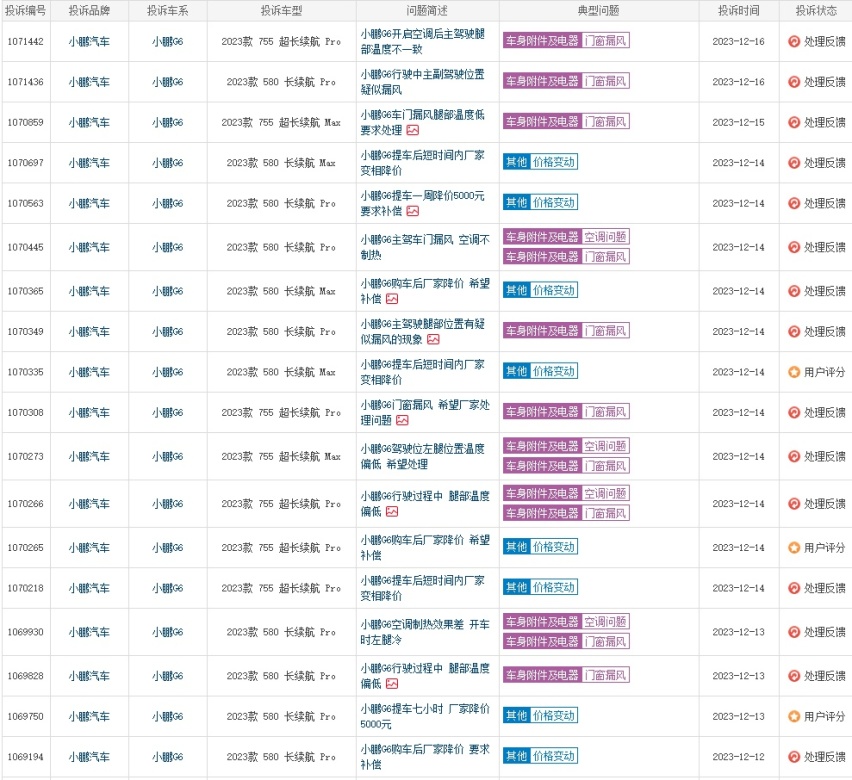Open complaint 小鹏G6开启空调后主驾驶腿部温度不一致
852x780 pixels.
point(422,41)
